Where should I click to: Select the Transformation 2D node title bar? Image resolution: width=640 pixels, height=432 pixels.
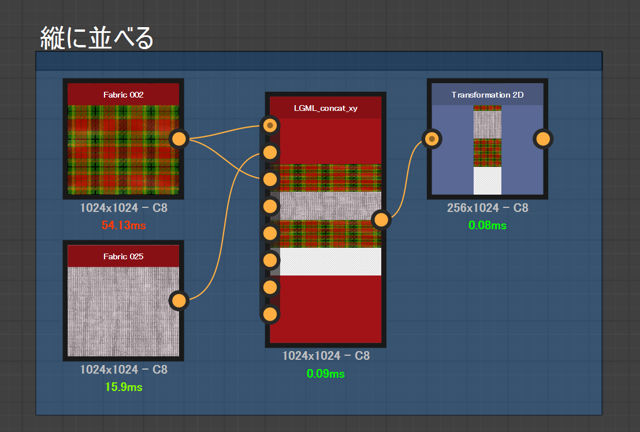coord(487,94)
